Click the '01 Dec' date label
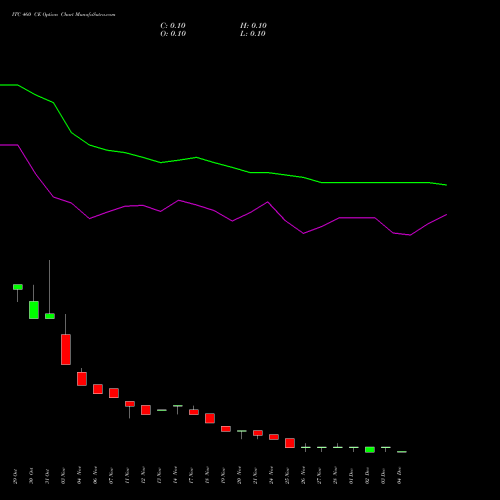Viewport: 500px width, 500px height. pyautogui.click(x=351, y=476)
